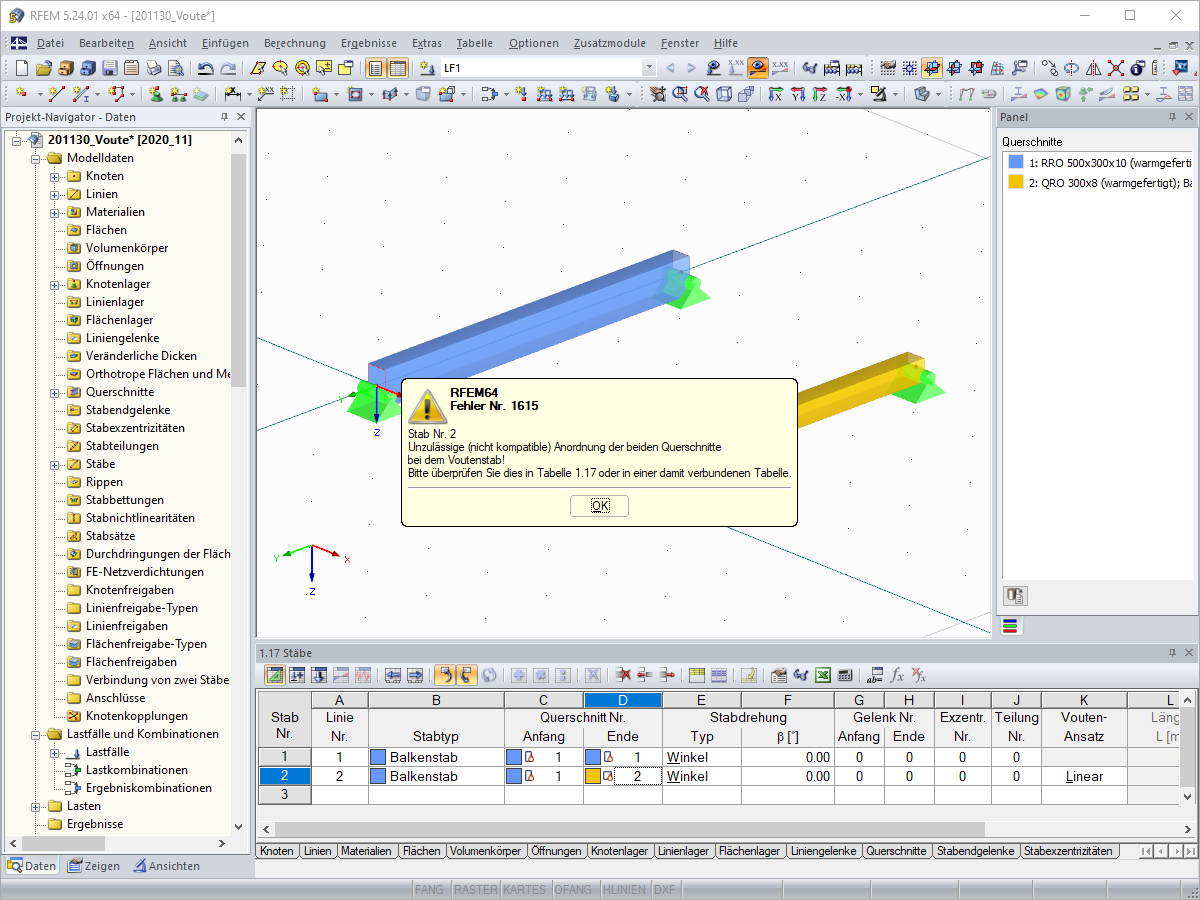1200x900 pixels.
Task: Click the view in X direction icon
Action: point(775,93)
